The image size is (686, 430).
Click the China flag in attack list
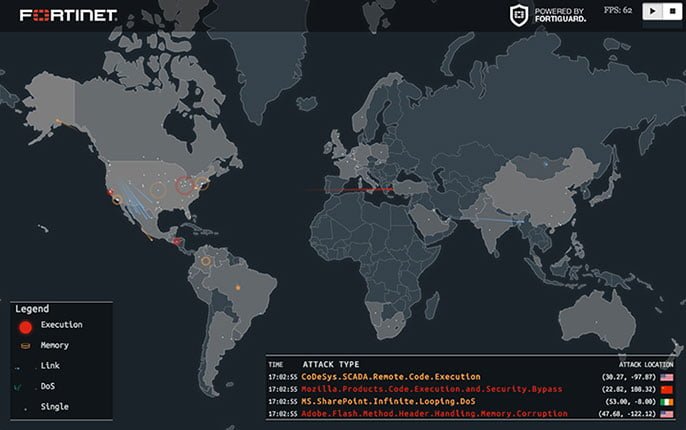click(666, 388)
